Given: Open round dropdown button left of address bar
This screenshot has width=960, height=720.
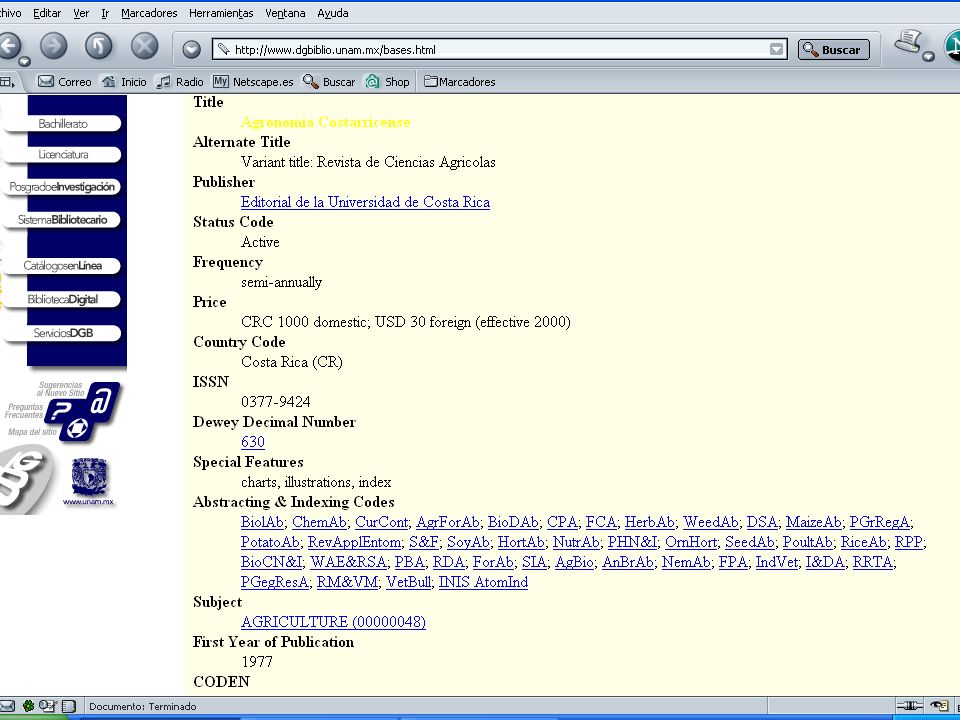Looking at the screenshot, I should tap(192, 50).
